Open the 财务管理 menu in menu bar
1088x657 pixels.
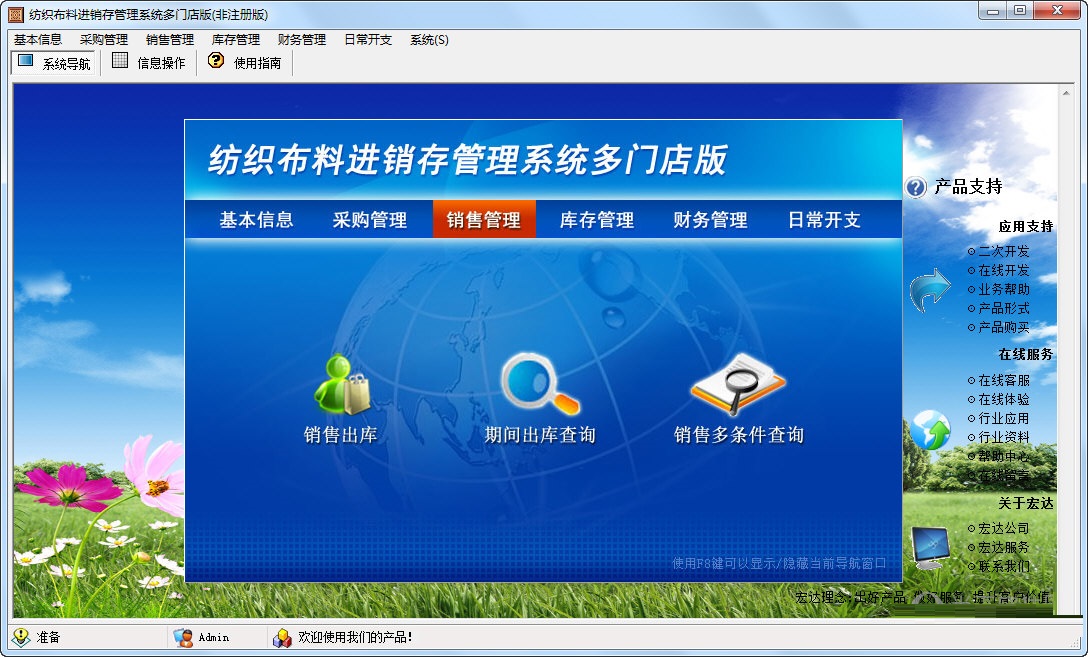click(x=301, y=40)
